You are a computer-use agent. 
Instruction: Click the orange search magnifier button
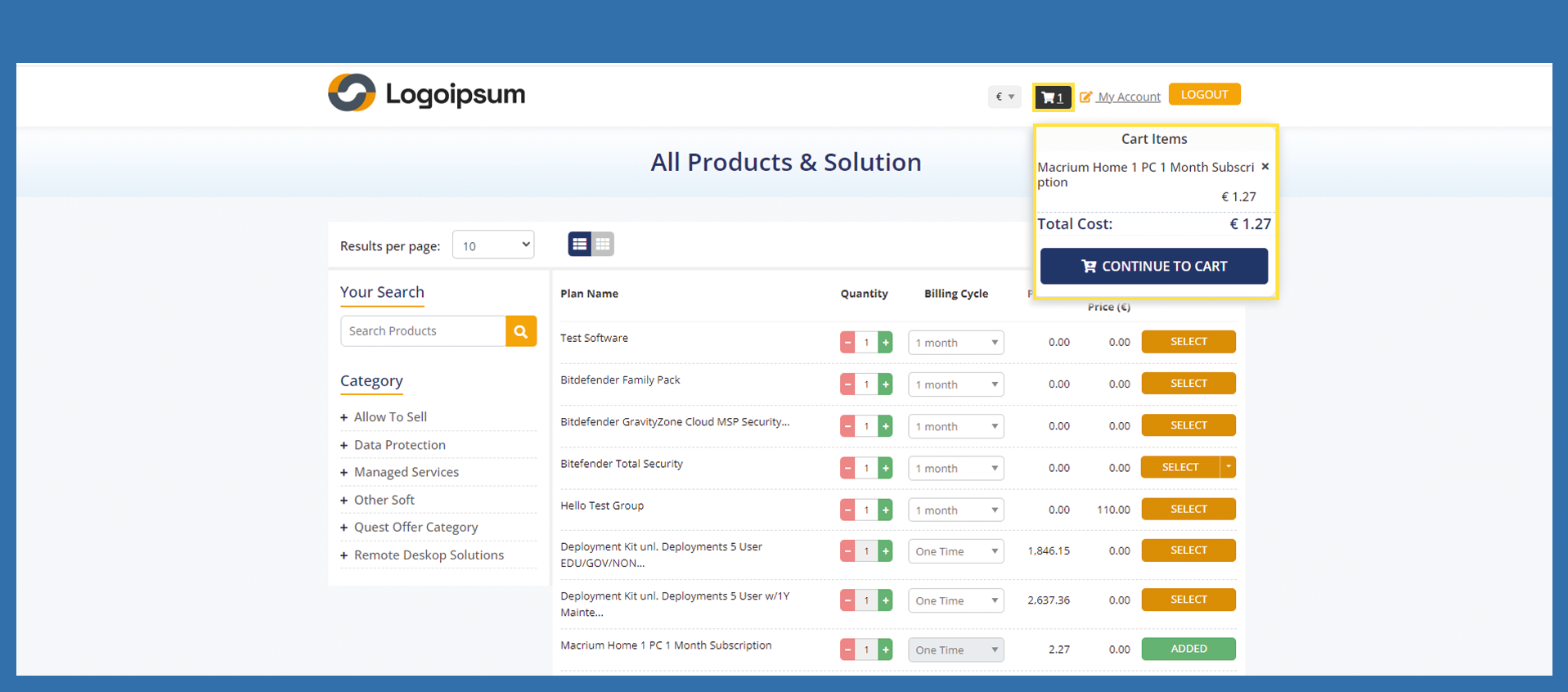(521, 331)
